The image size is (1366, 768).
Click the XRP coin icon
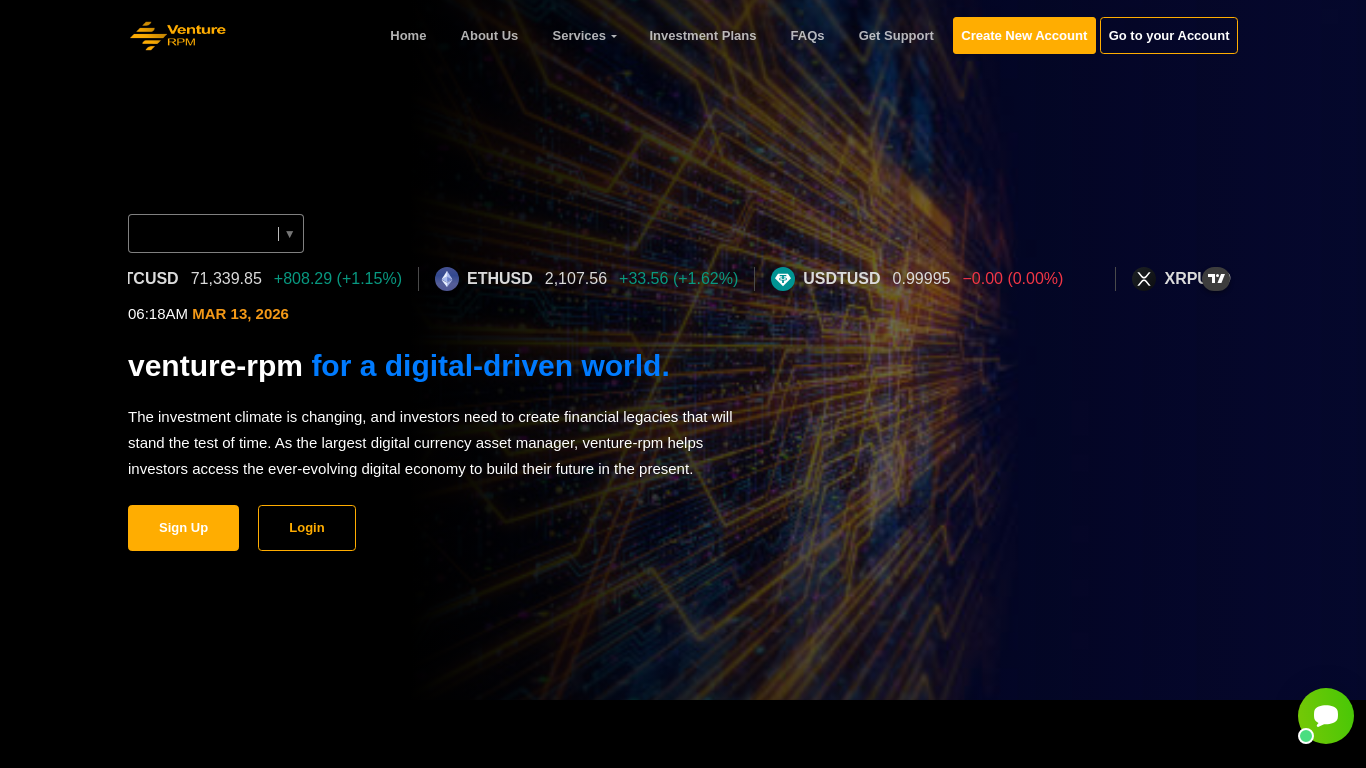[x=1144, y=279]
